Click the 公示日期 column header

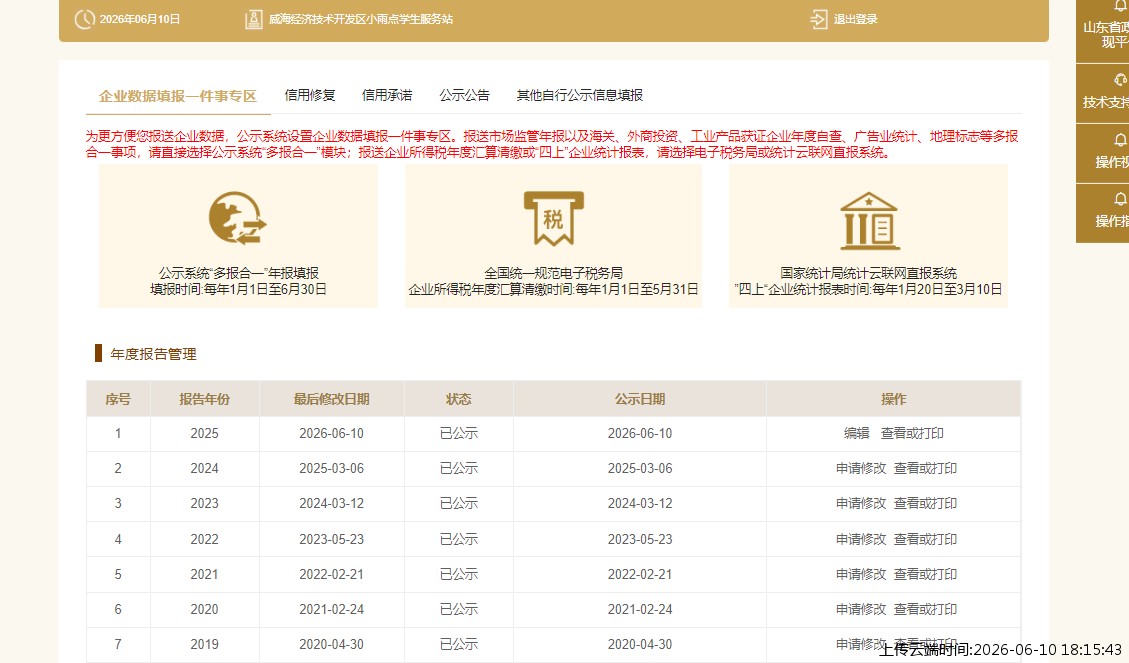point(640,400)
